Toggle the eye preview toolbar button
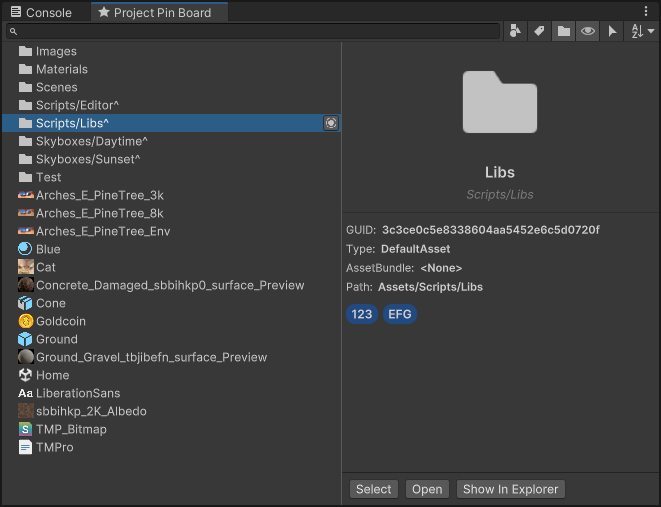 [x=588, y=31]
